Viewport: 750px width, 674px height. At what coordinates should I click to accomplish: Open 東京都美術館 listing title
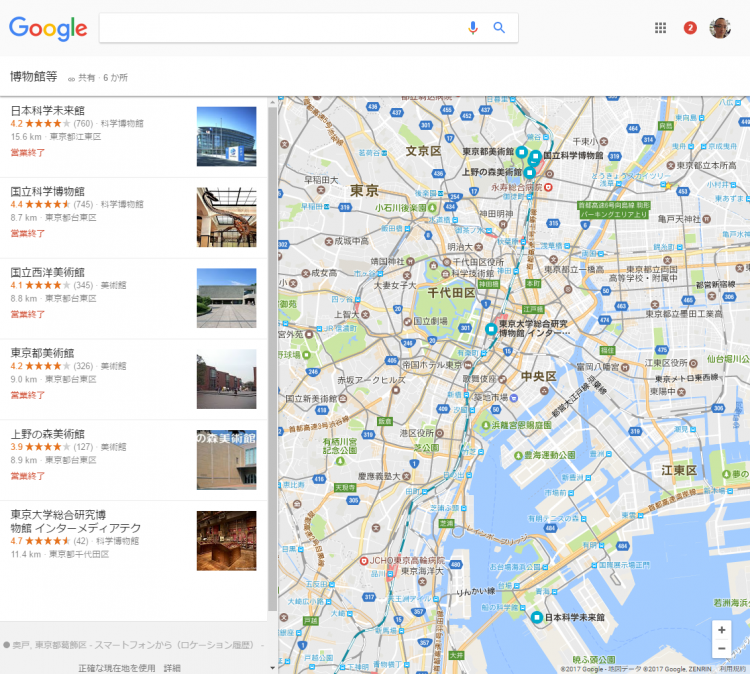(42, 353)
